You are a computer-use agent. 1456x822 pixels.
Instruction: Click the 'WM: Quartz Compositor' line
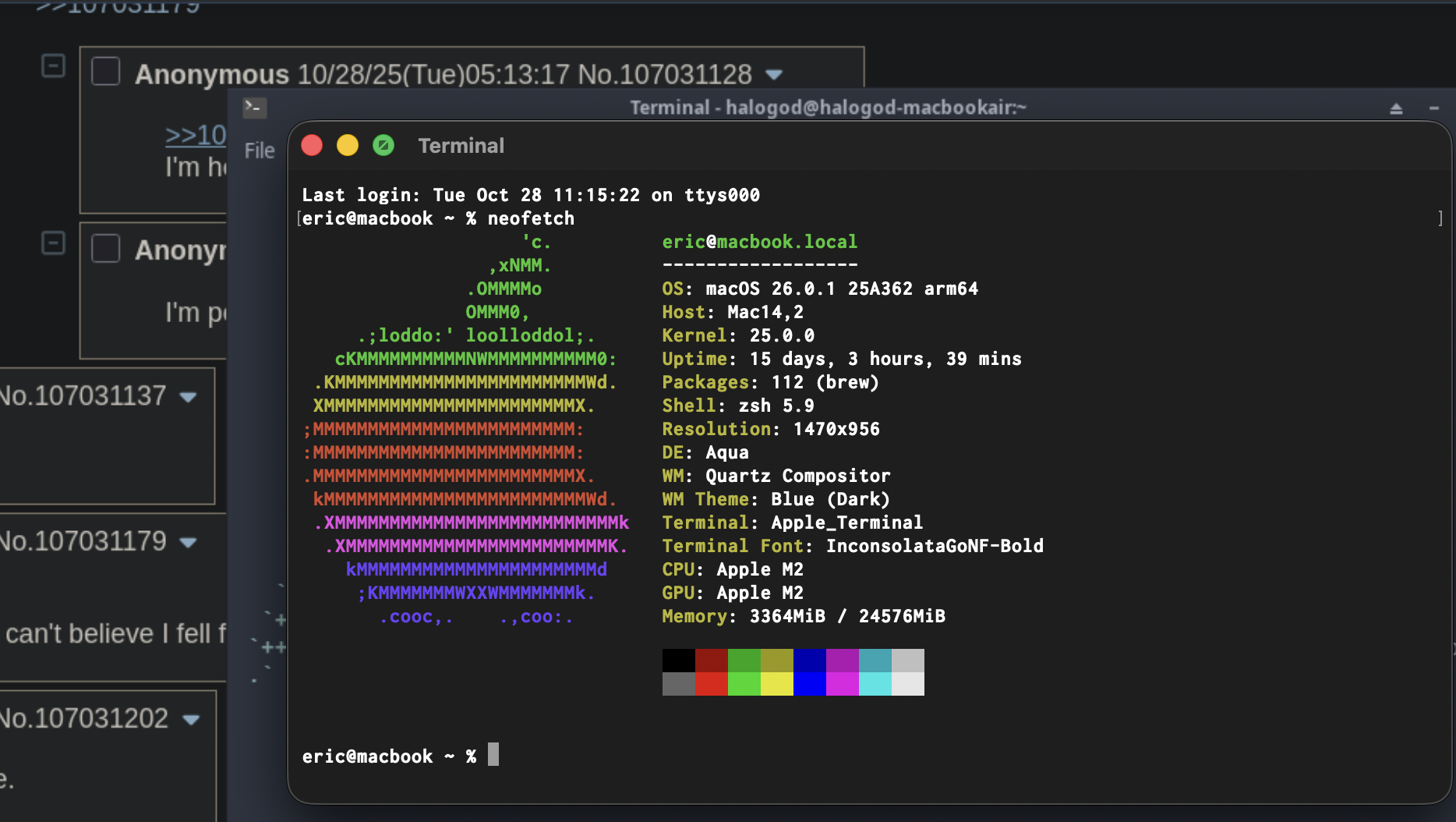click(x=776, y=476)
